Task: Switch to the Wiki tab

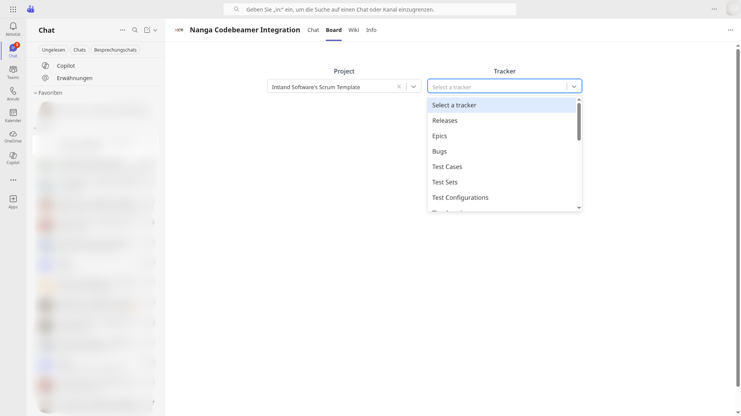Action: [x=353, y=30]
